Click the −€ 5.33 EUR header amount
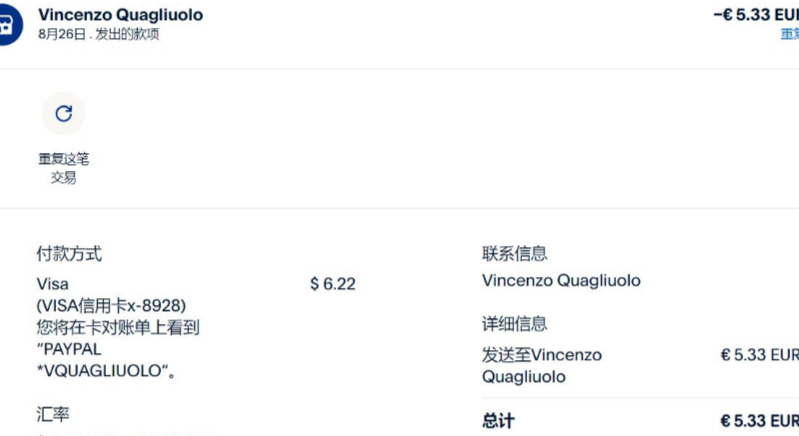The image size is (799, 436). [756, 15]
